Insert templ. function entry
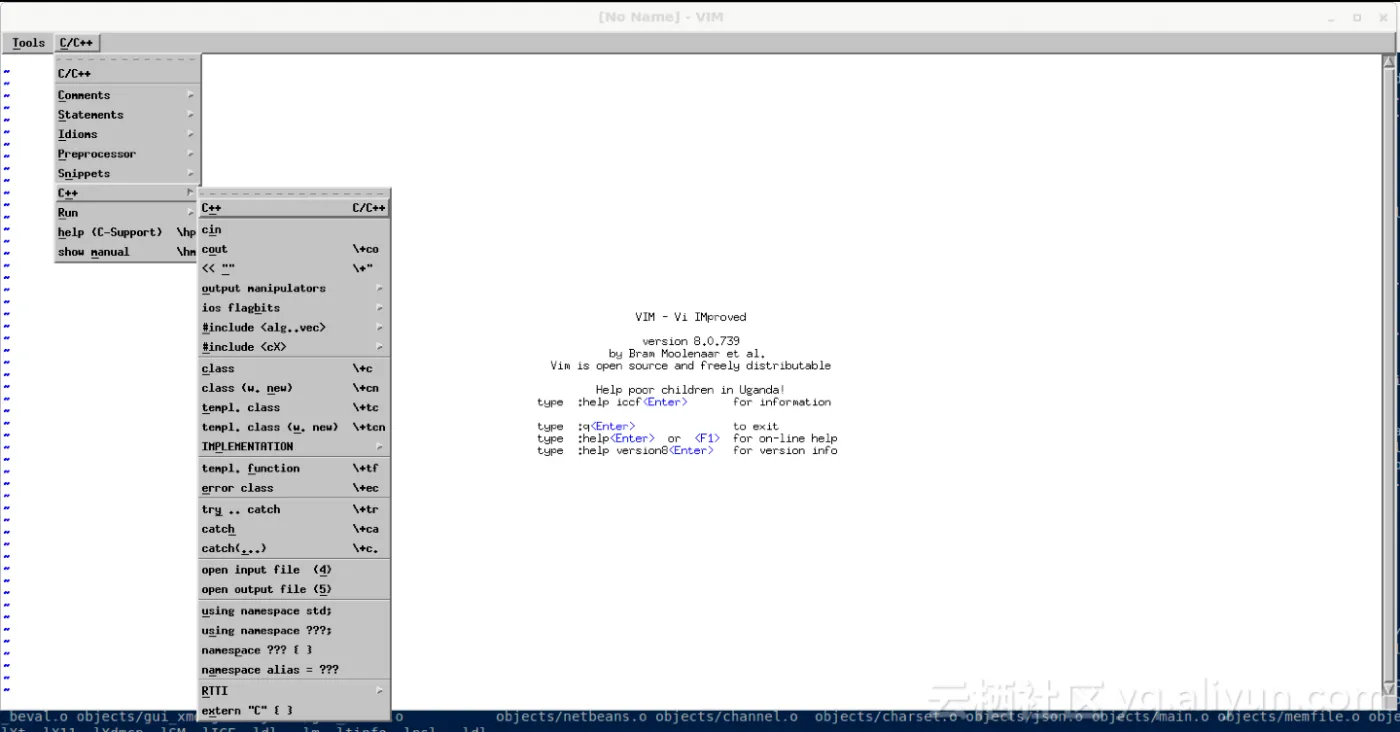 click(295, 468)
